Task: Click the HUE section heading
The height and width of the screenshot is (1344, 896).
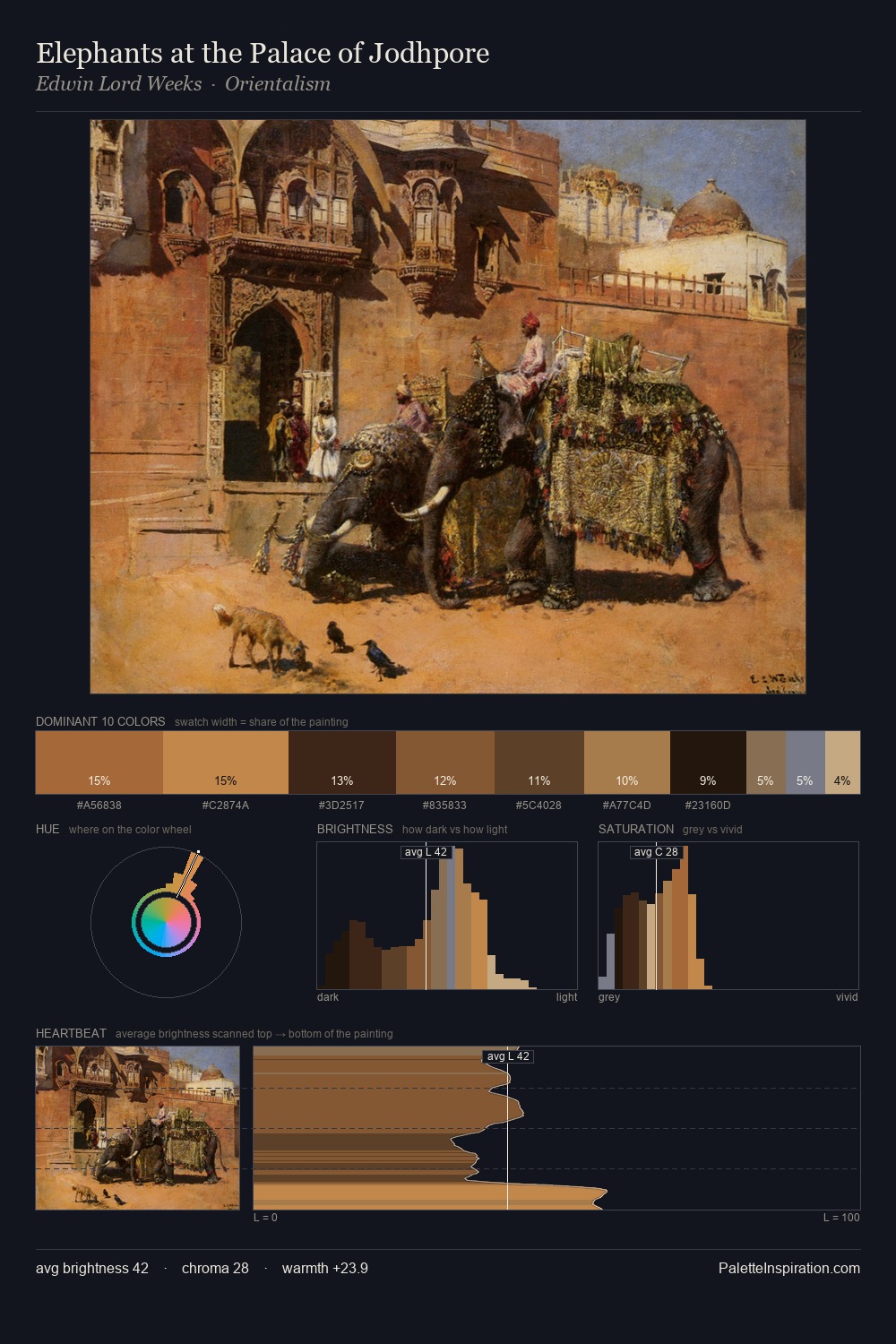Action: (47, 829)
